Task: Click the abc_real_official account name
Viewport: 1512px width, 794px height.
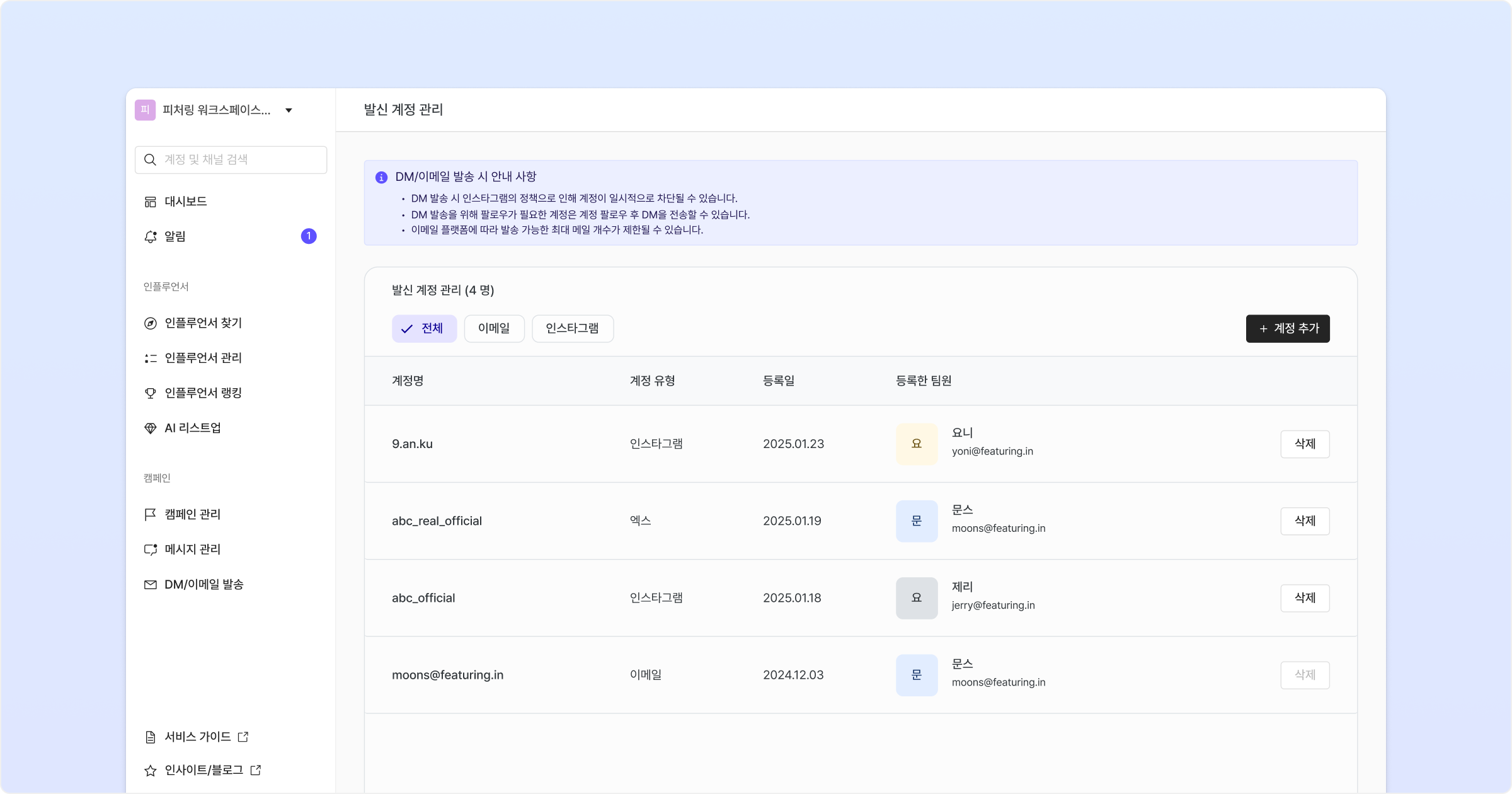Action: (x=437, y=521)
